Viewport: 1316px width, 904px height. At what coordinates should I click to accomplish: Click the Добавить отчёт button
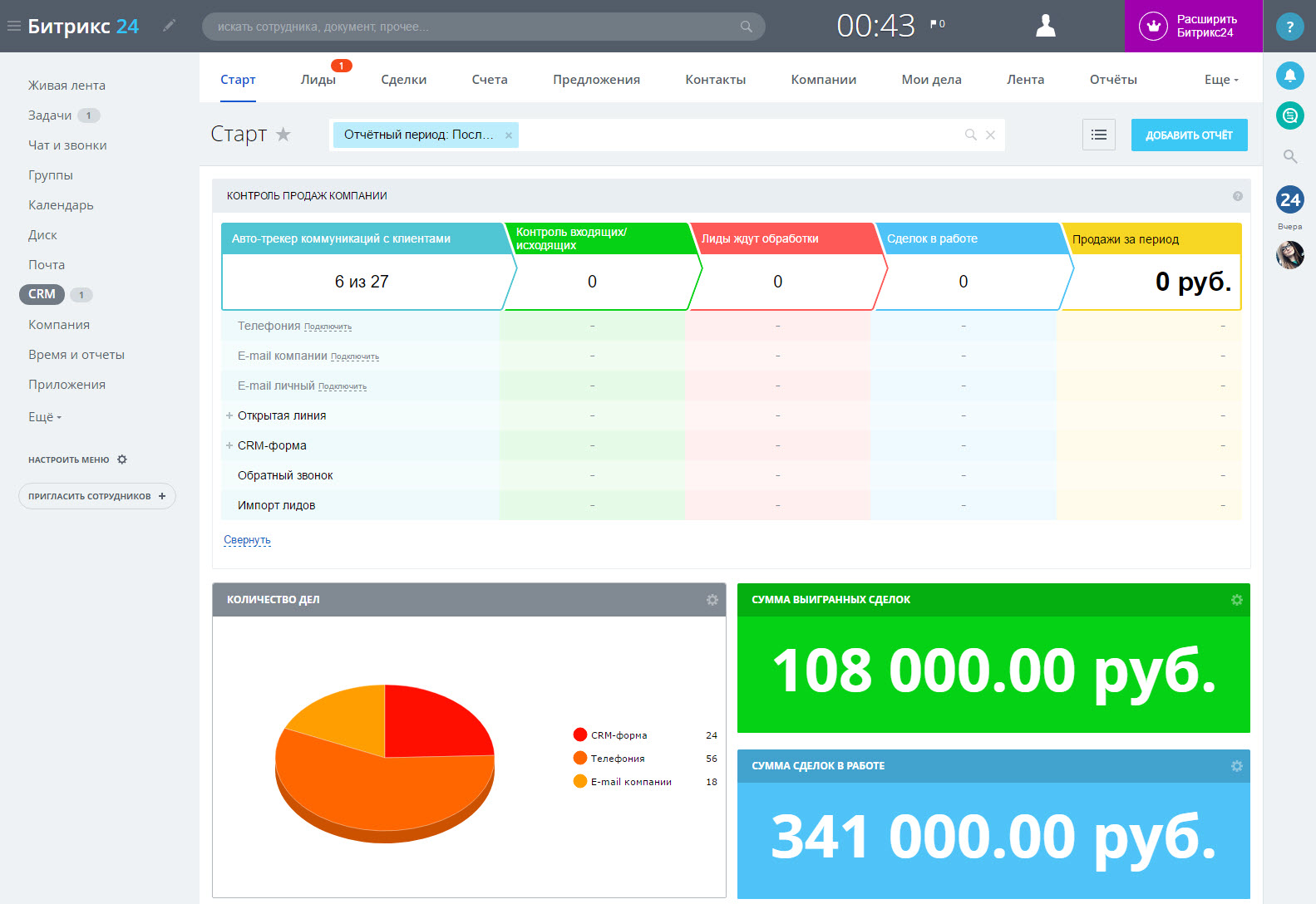(x=1189, y=135)
